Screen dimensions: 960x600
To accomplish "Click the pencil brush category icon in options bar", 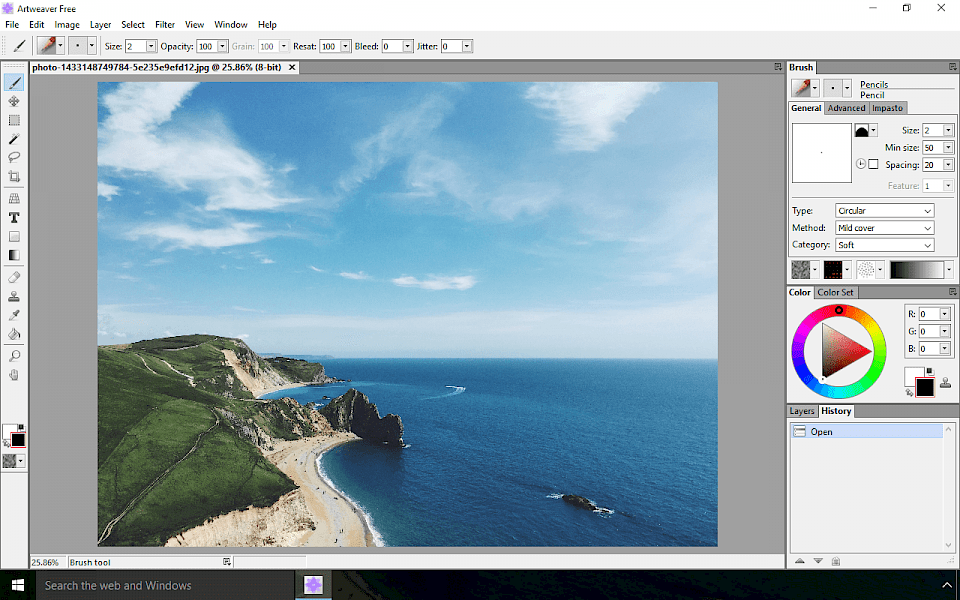I will [x=47, y=46].
